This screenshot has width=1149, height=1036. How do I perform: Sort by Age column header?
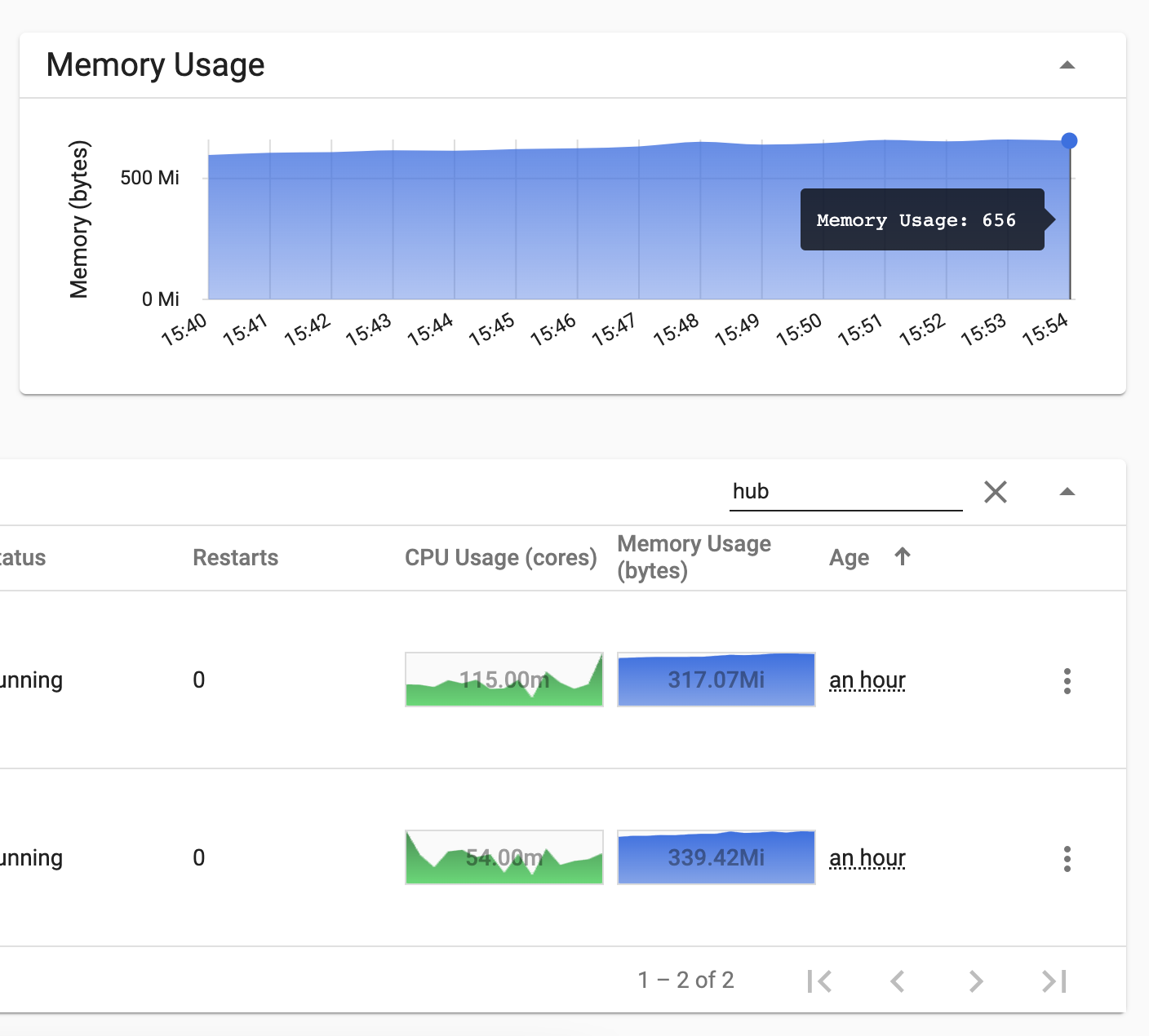849,558
